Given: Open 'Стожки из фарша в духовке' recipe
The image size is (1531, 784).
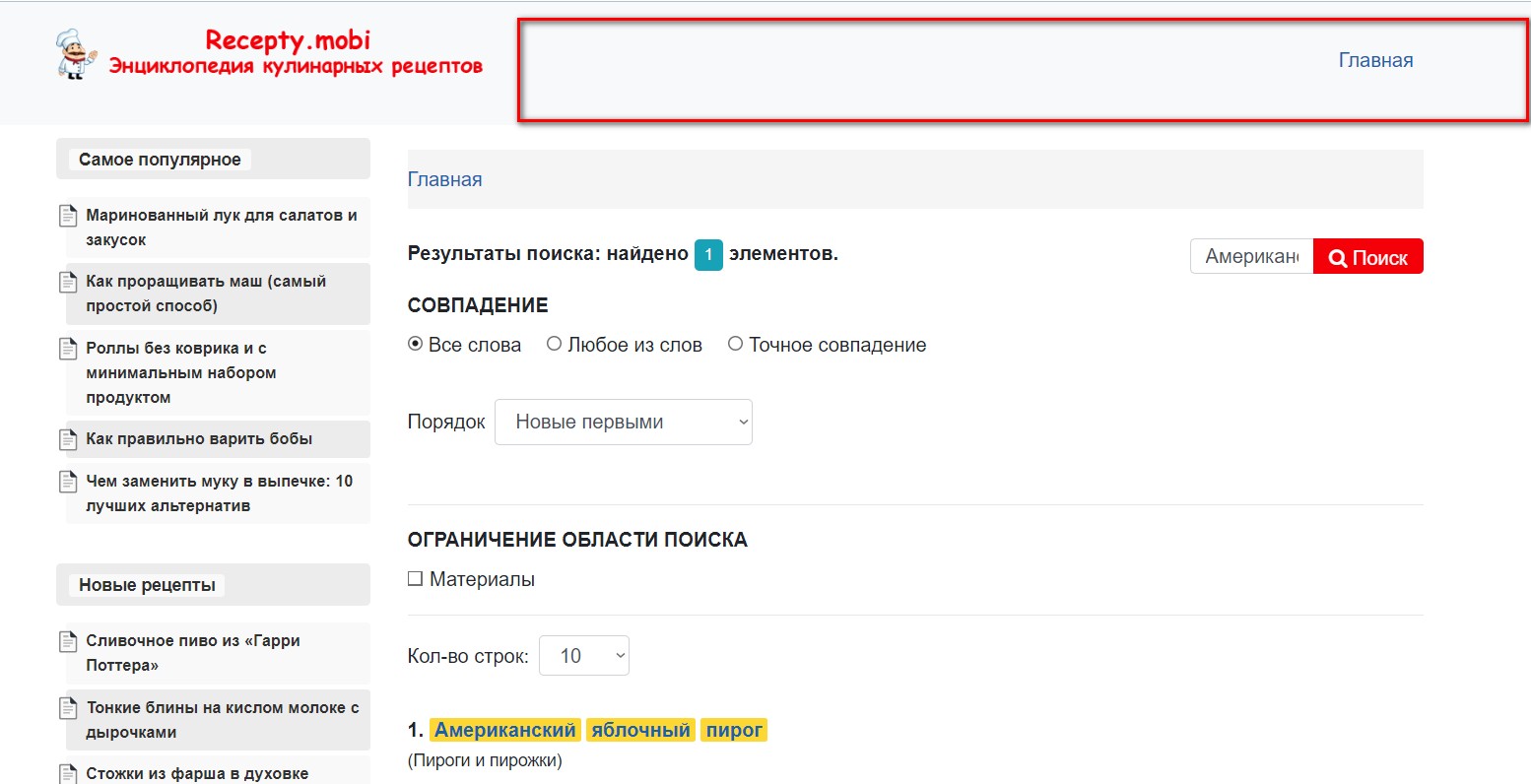Looking at the screenshot, I should click(197, 773).
